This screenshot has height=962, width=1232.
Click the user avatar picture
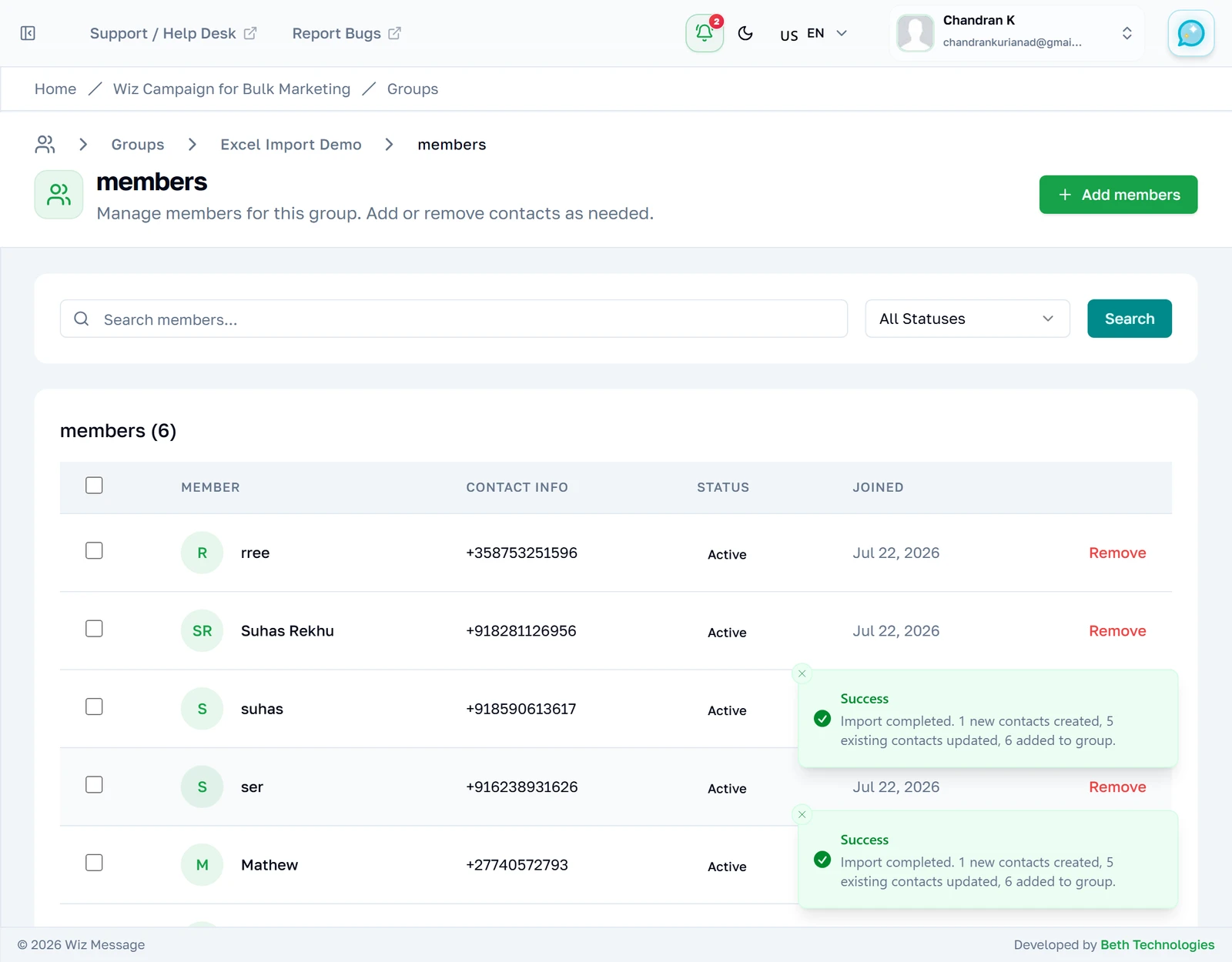pos(916,33)
